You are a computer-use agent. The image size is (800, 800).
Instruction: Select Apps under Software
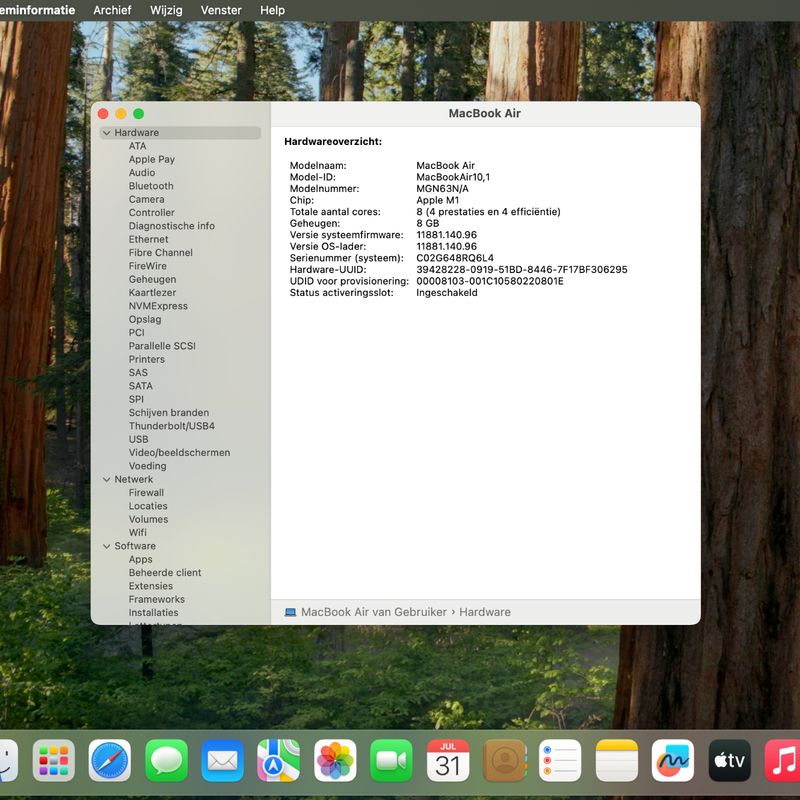pyautogui.click(x=140, y=559)
